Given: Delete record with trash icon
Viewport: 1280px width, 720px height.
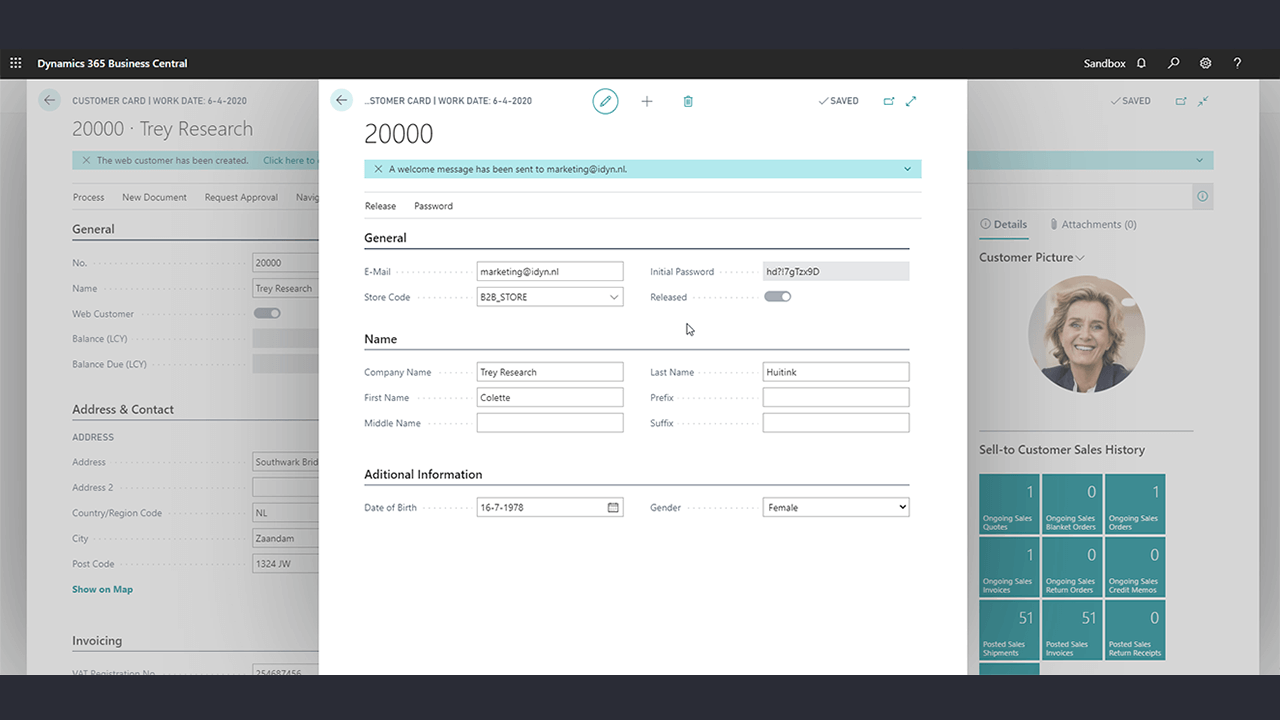Looking at the screenshot, I should click(x=688, y=101).
